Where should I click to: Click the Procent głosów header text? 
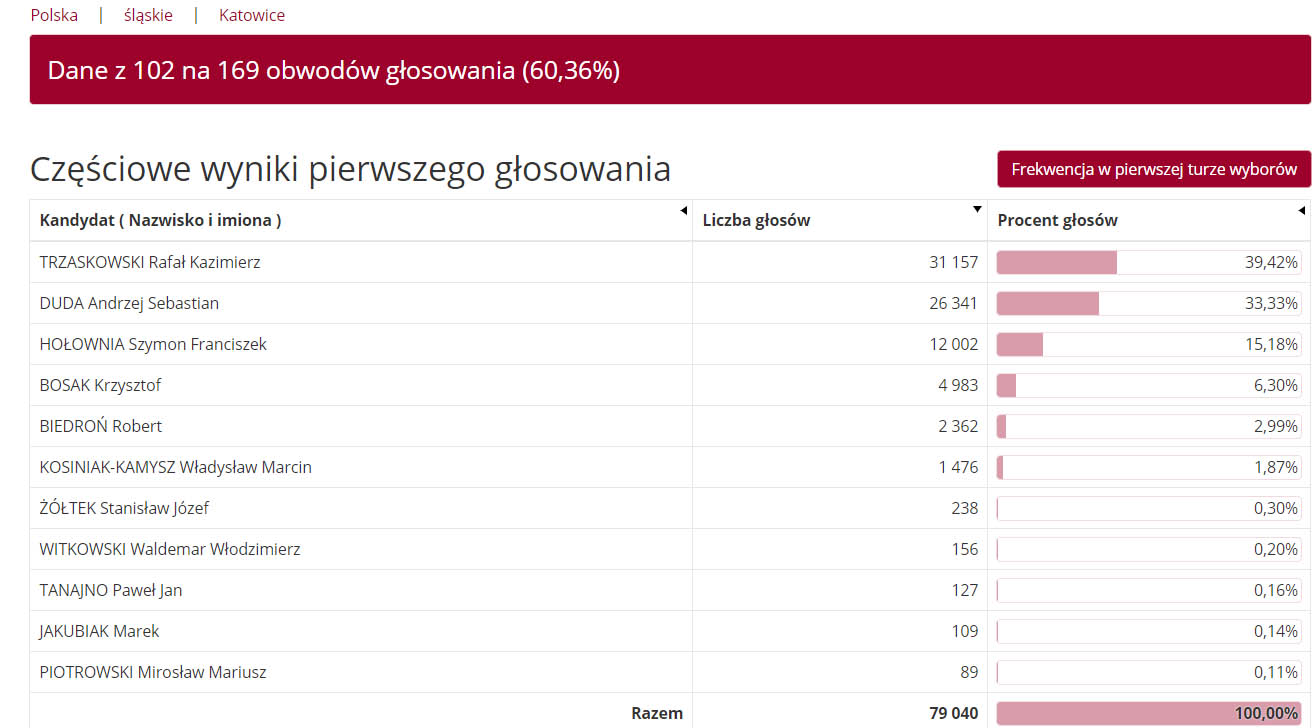point(1057,220)
